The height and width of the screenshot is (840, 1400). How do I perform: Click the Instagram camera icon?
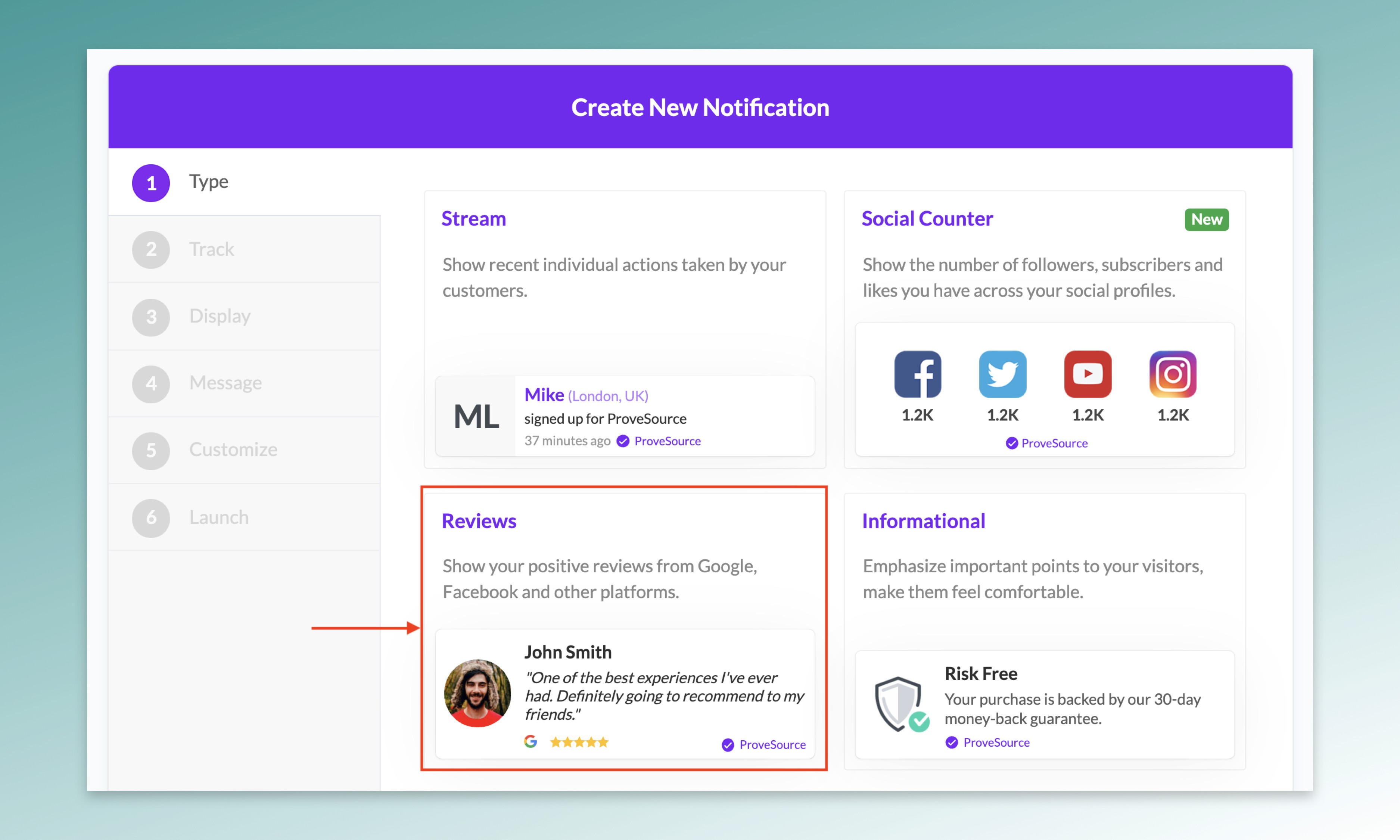1173,374
